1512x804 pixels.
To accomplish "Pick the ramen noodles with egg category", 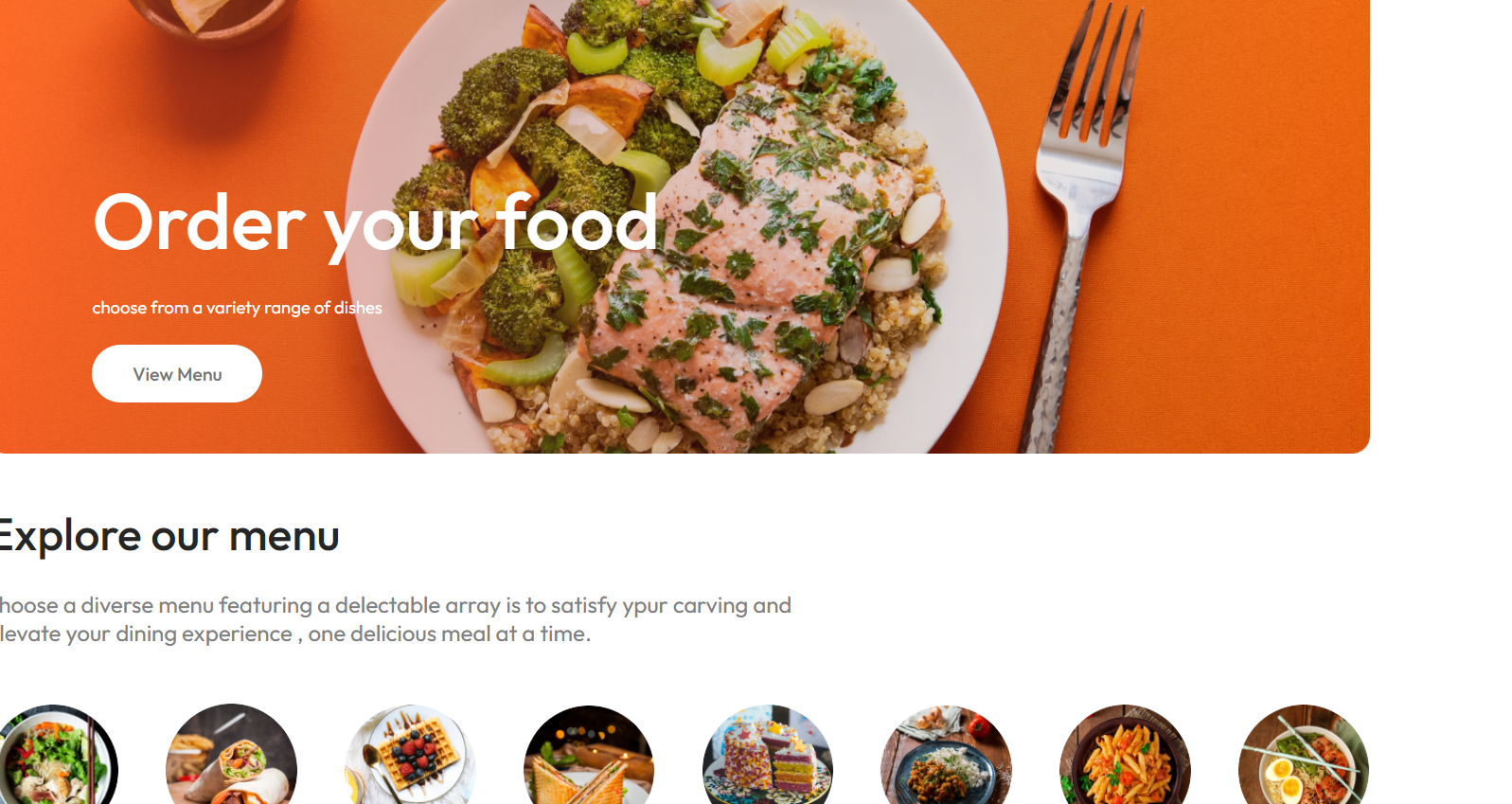I will point(1304,754).
